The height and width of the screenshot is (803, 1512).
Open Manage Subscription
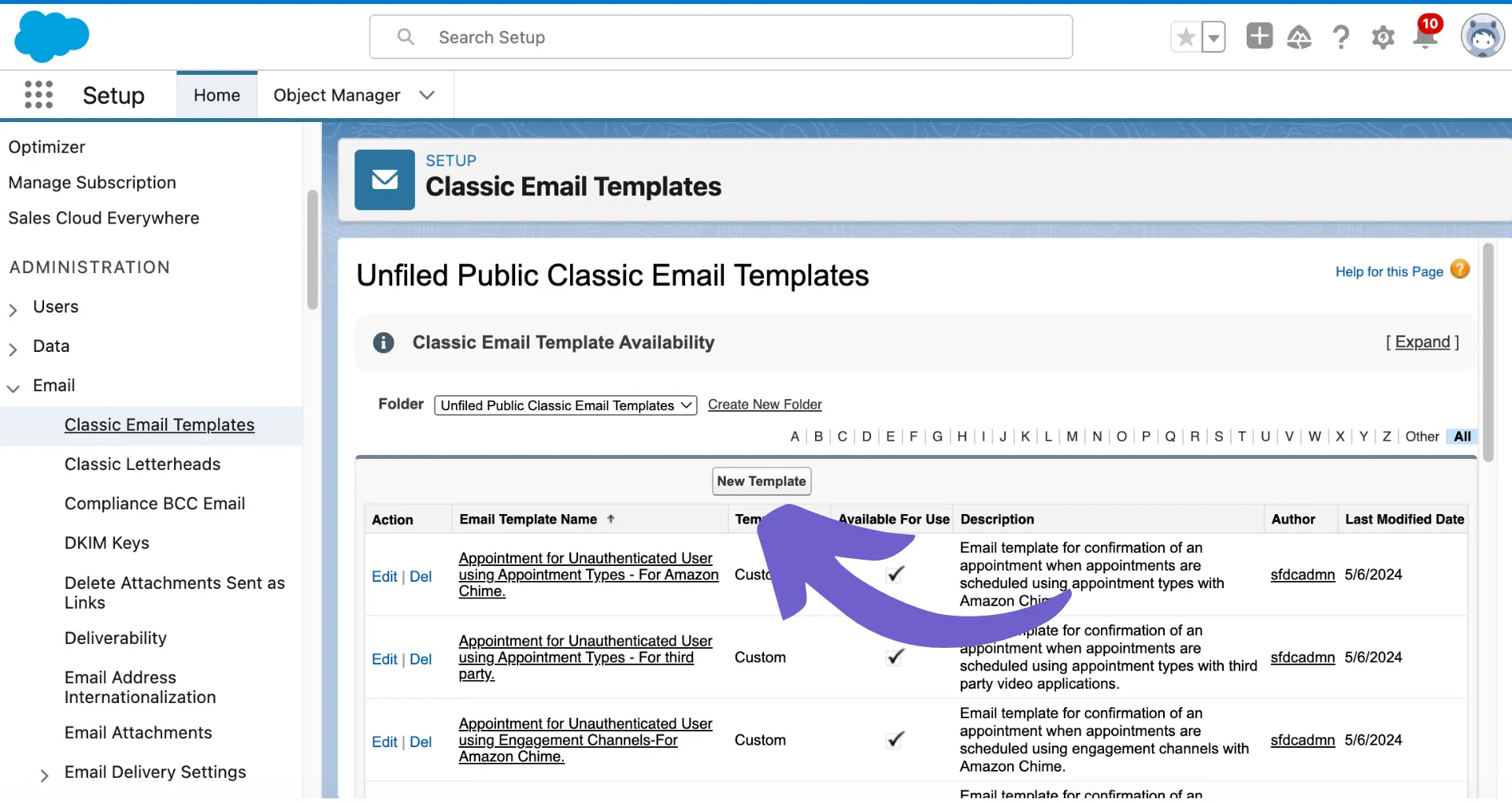coord(92,183)
